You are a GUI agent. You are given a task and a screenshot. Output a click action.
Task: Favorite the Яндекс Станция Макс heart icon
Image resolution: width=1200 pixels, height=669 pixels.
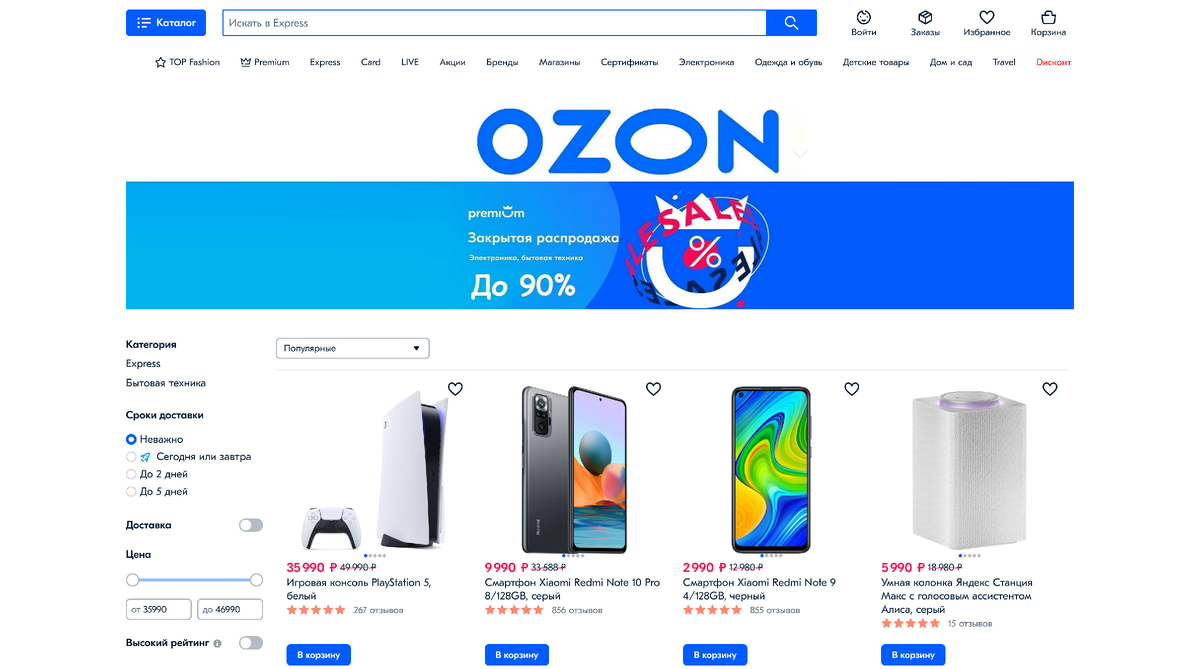click(x=1050, y=389)
